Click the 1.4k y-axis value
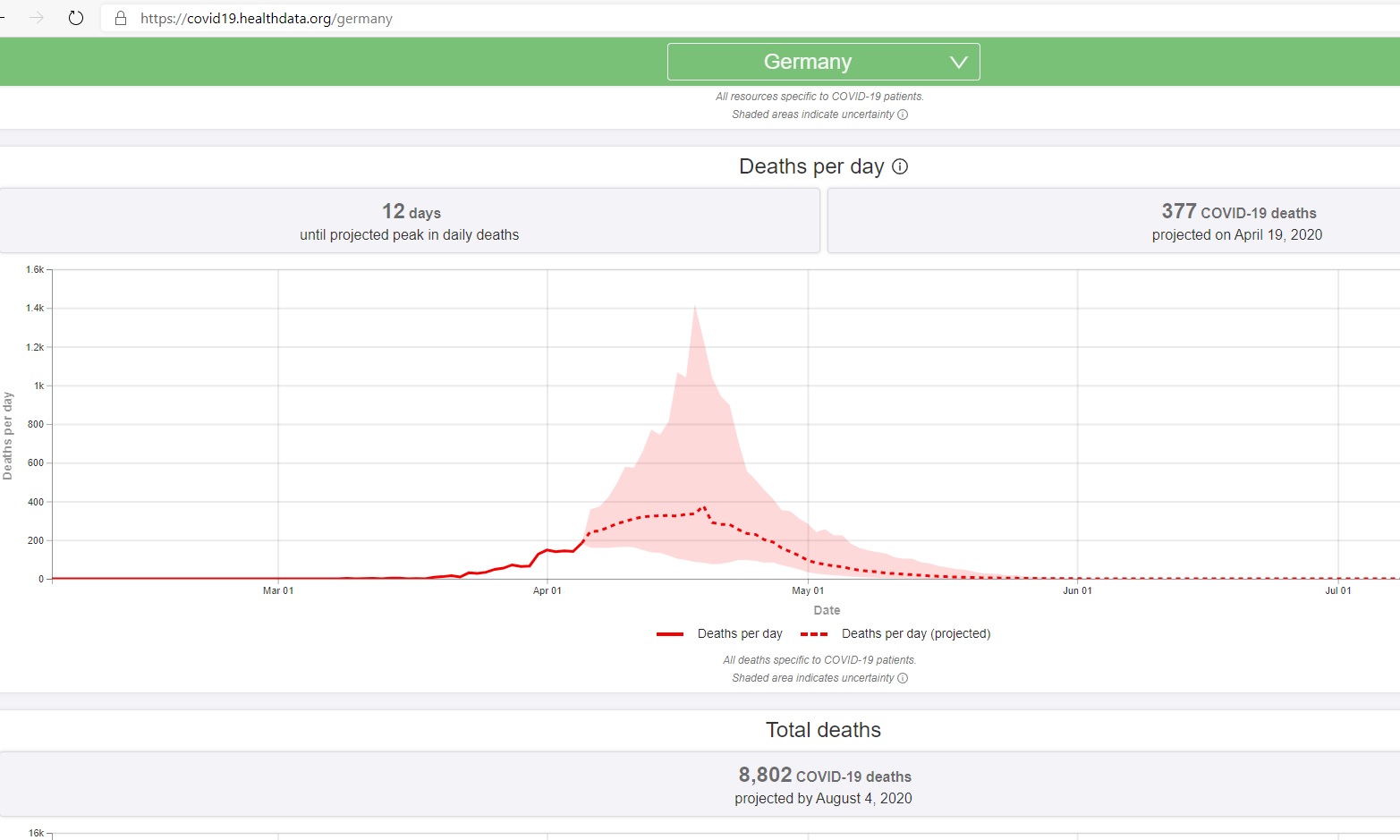The height and width of the screenshot is (840, 1400). click(x=35, y=308)
